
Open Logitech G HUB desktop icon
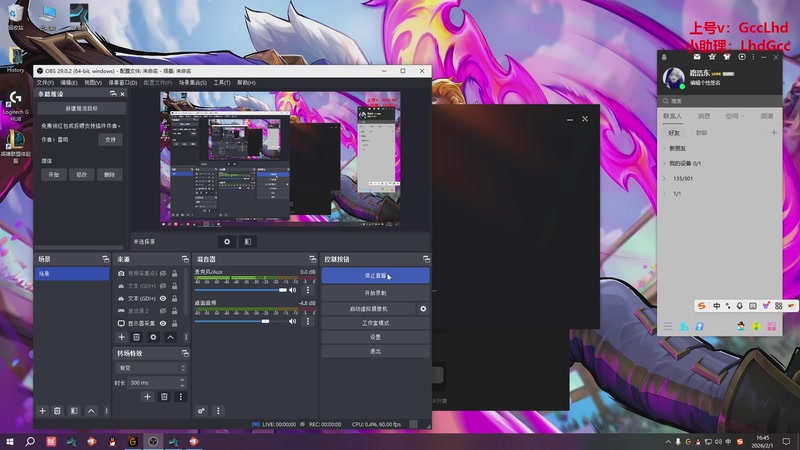pos(15,106)
